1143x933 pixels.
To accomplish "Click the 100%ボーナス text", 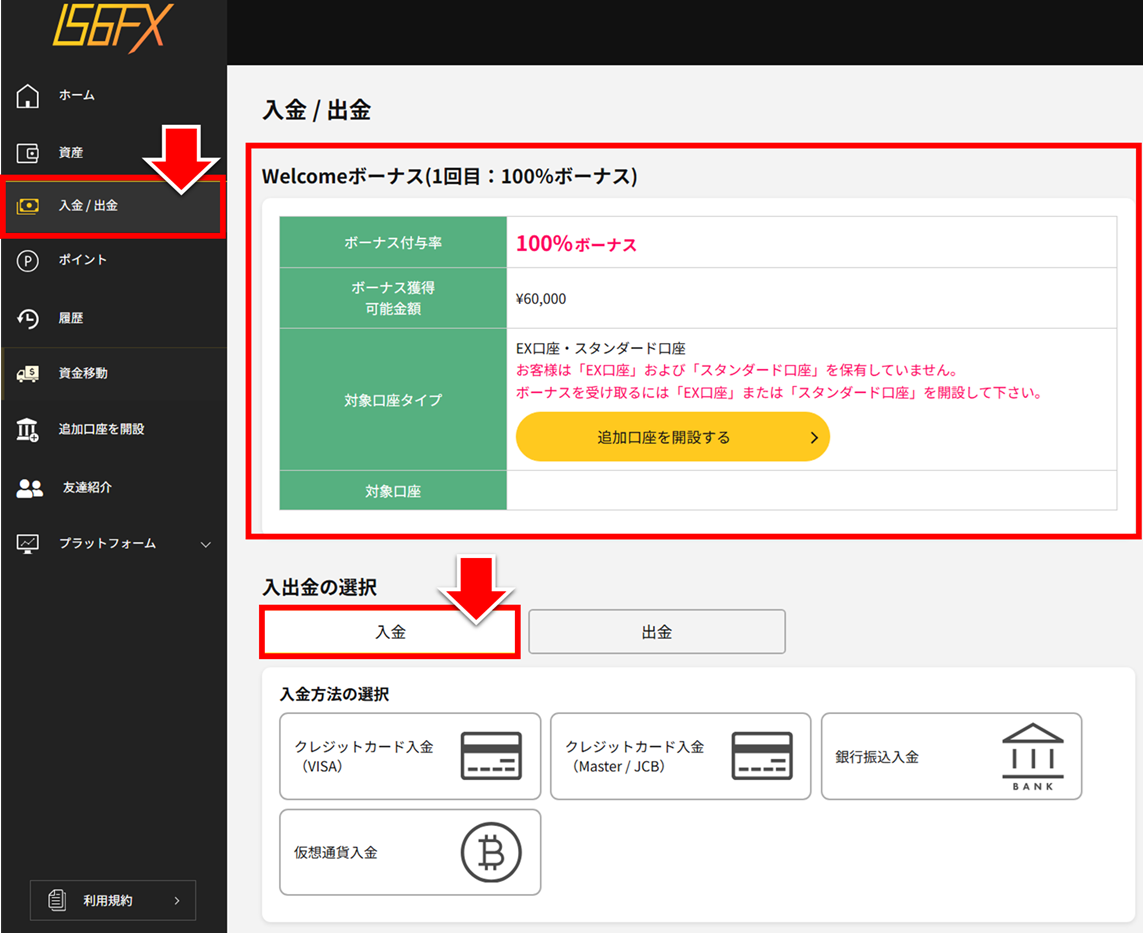I will [576, 243].
